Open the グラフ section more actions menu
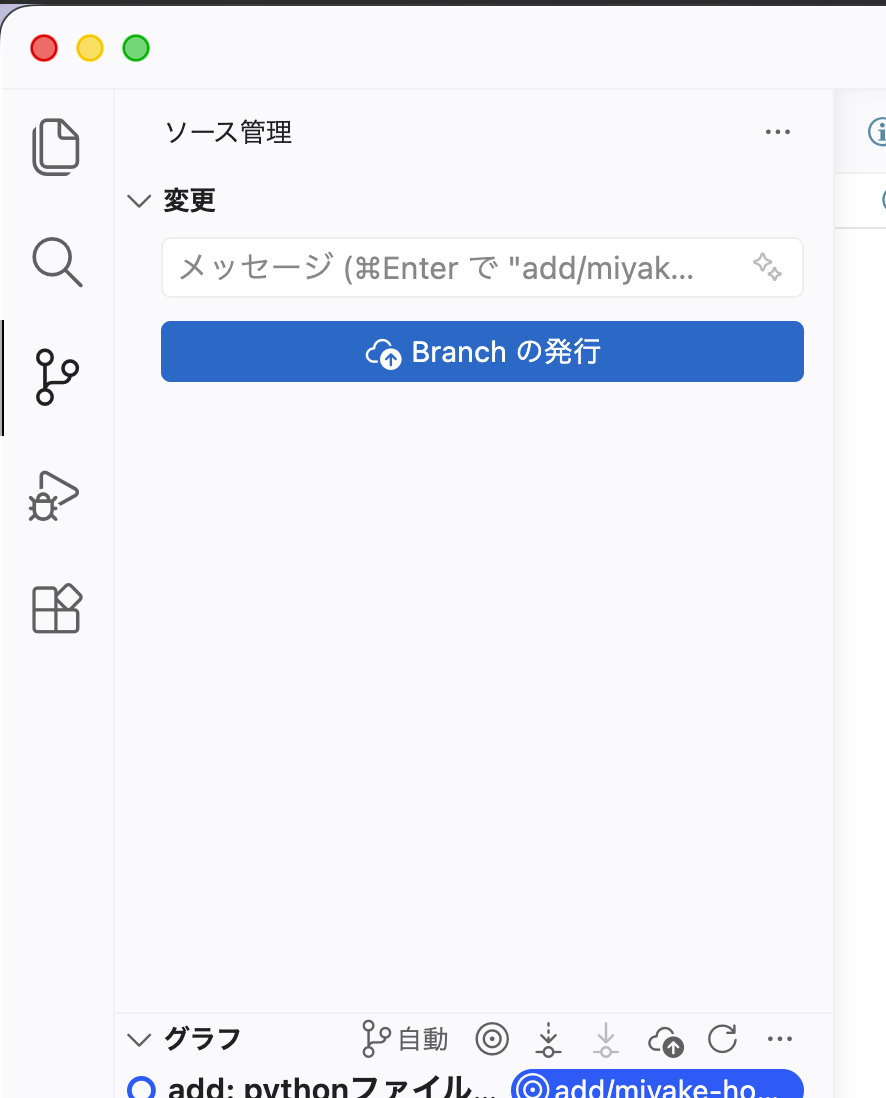886x1098 pixels. [780, 1038]
